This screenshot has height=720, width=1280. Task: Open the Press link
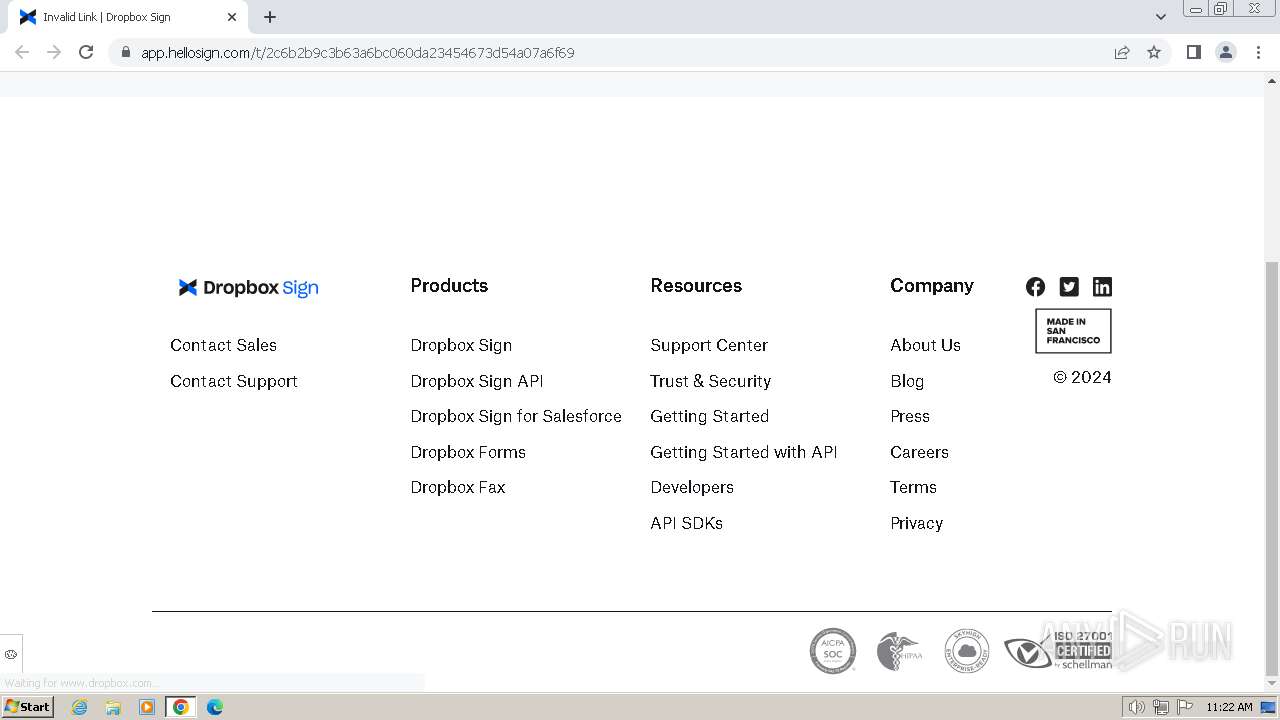910,416
